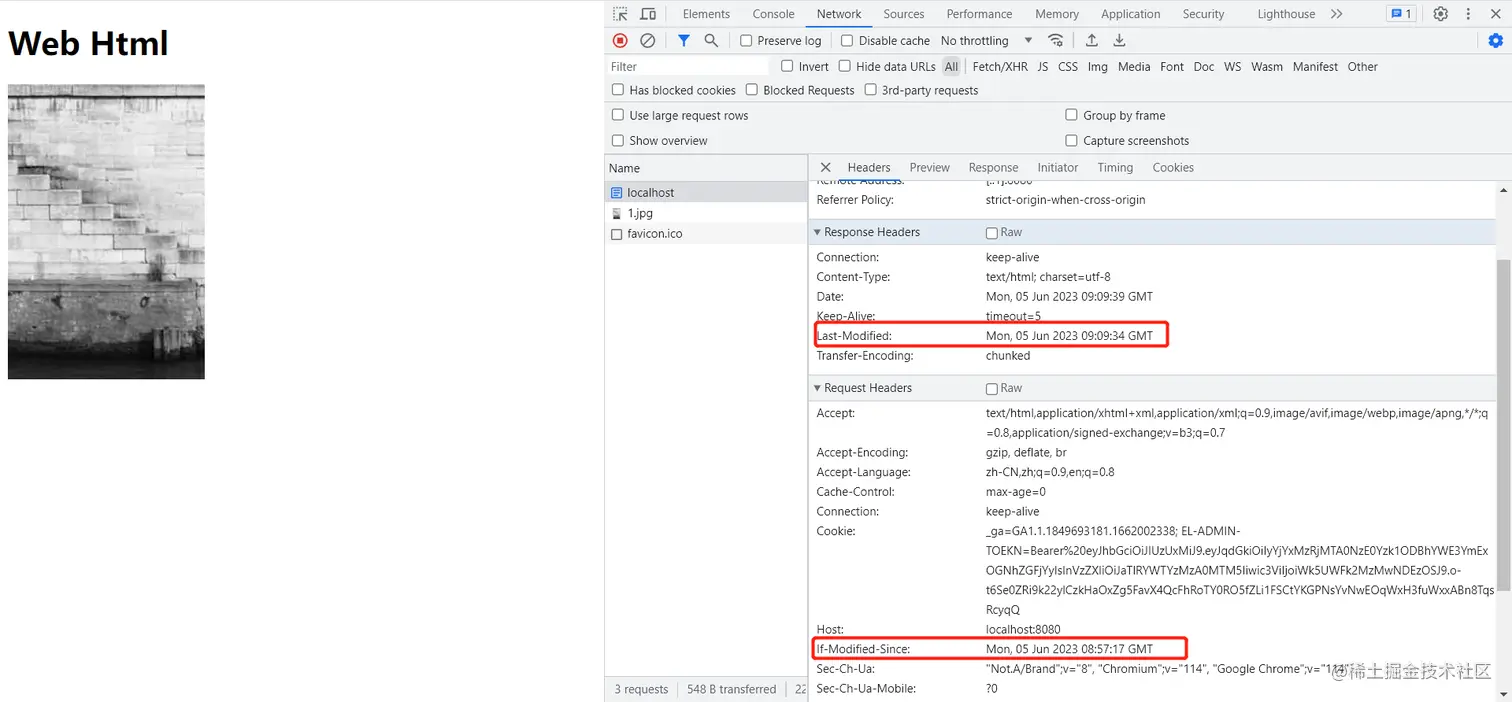Viewport: 1512px width, 702px height.
Task: Open network search magnifier icon
Action: pyautogui.click(x=711, y=40)
